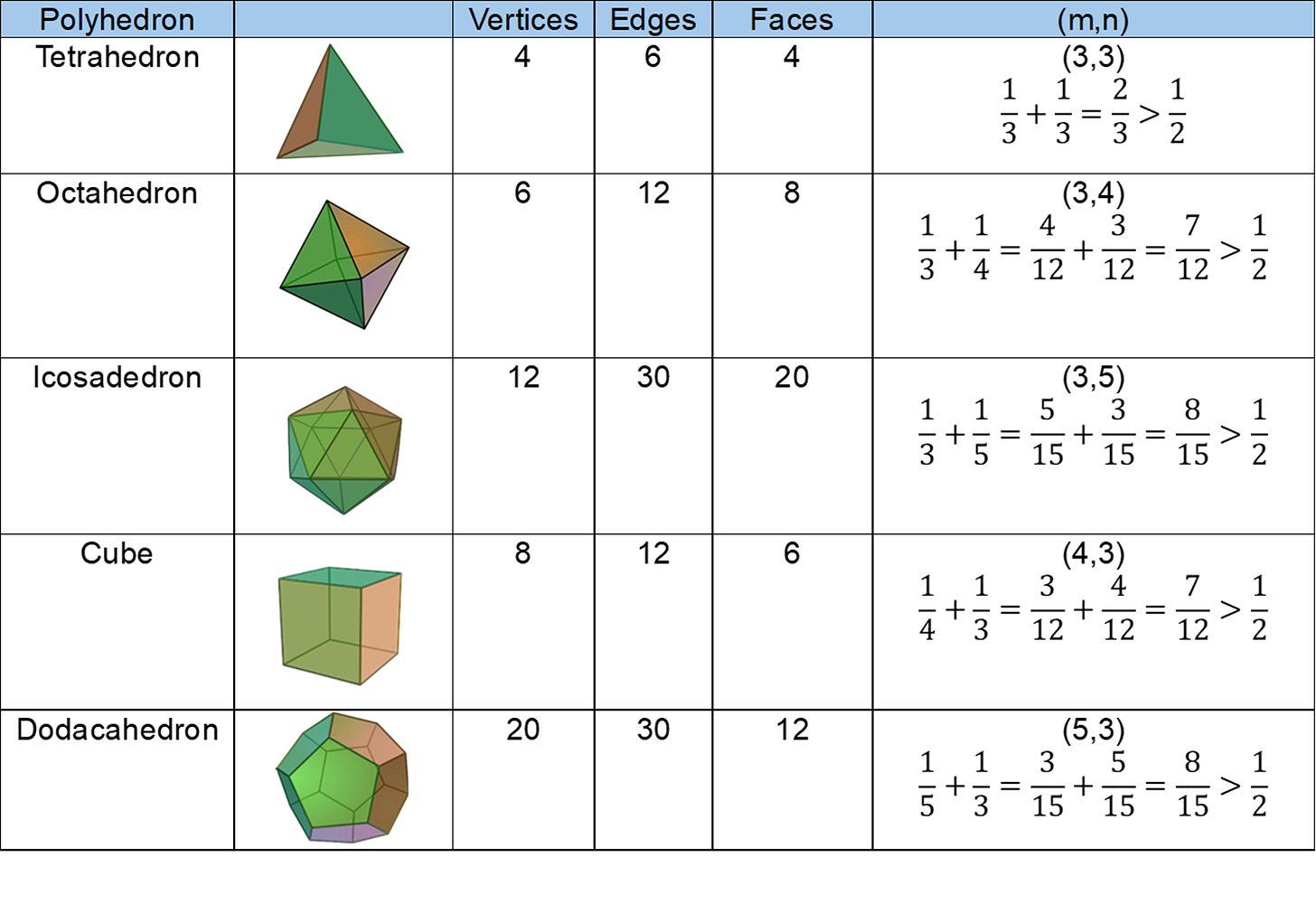Image resolution: width=1316 pixels, height=914 pixels.
Task: Select the Edges column header
Action: (653, 19)
